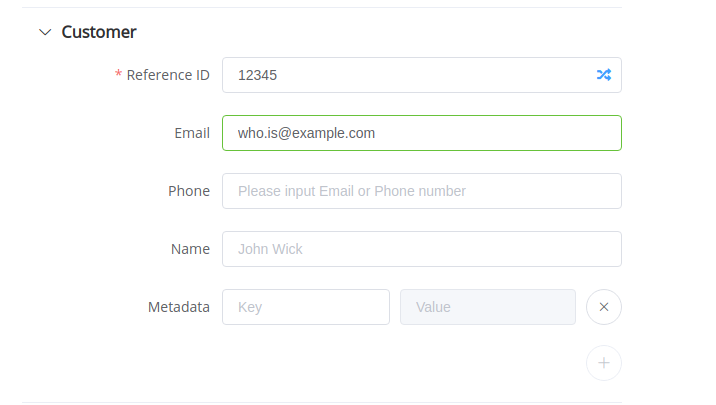Click the Metadata Key input
The image size is (716, 405).
pyautogui.click(x=305, y=307)
